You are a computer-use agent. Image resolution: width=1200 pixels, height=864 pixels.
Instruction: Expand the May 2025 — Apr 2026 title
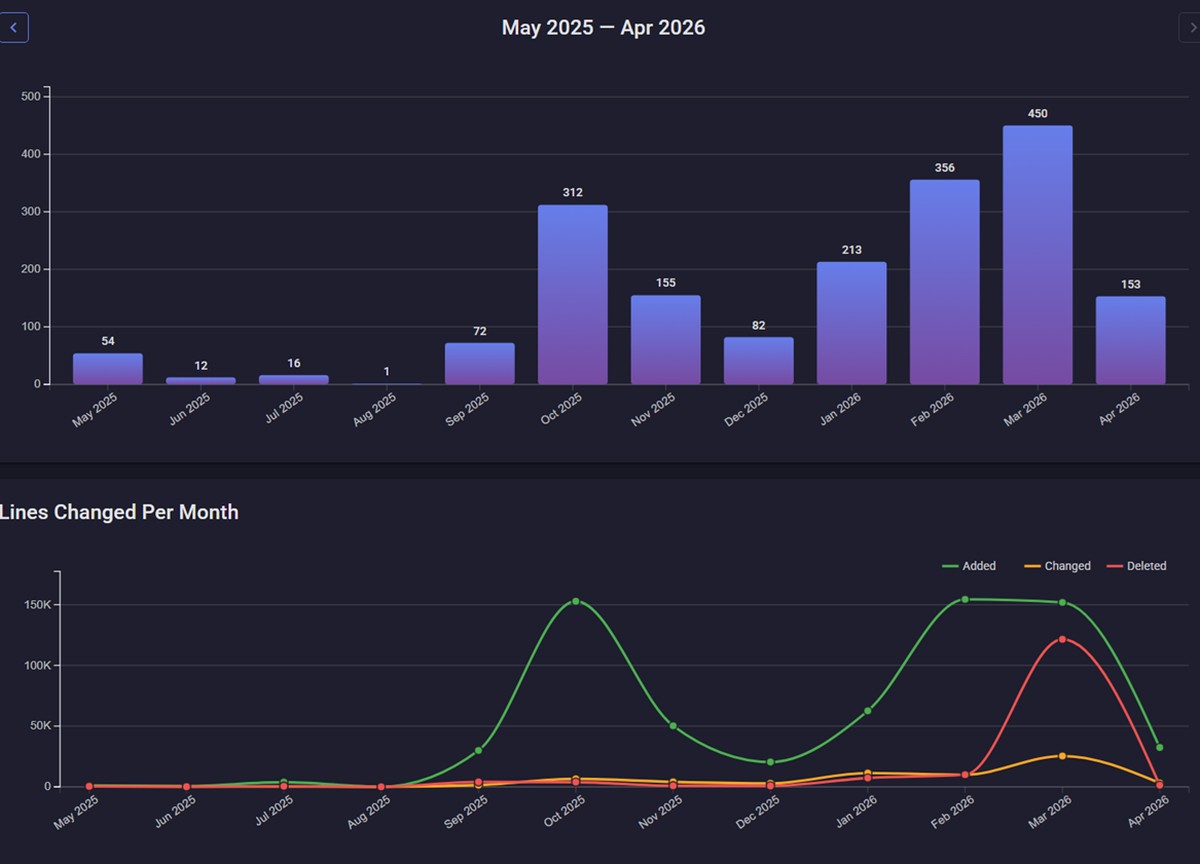click(x=603, y=27)
